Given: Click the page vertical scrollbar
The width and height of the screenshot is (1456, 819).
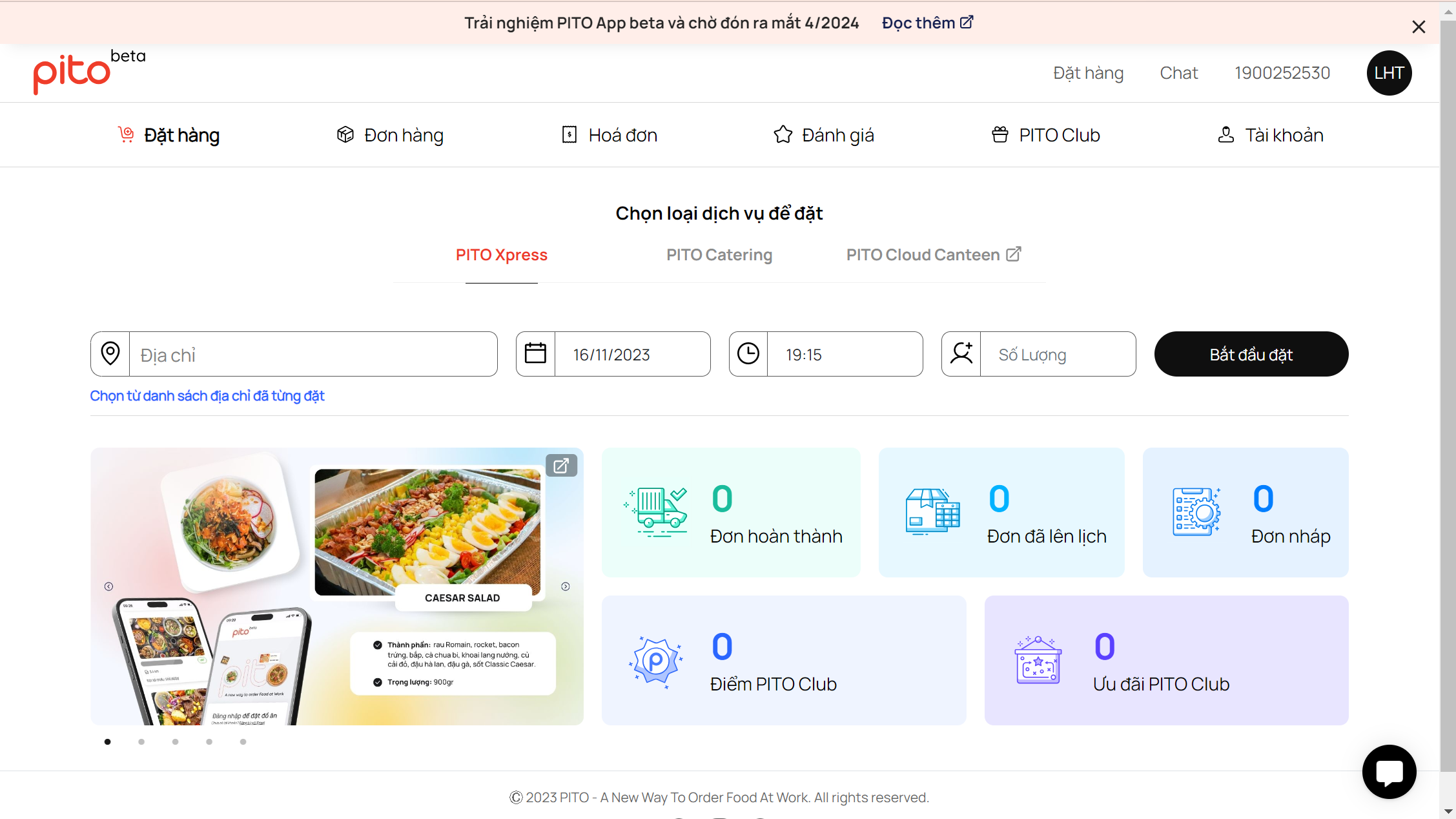Looking at the screenshot, I should click(x=1448, y=396).
